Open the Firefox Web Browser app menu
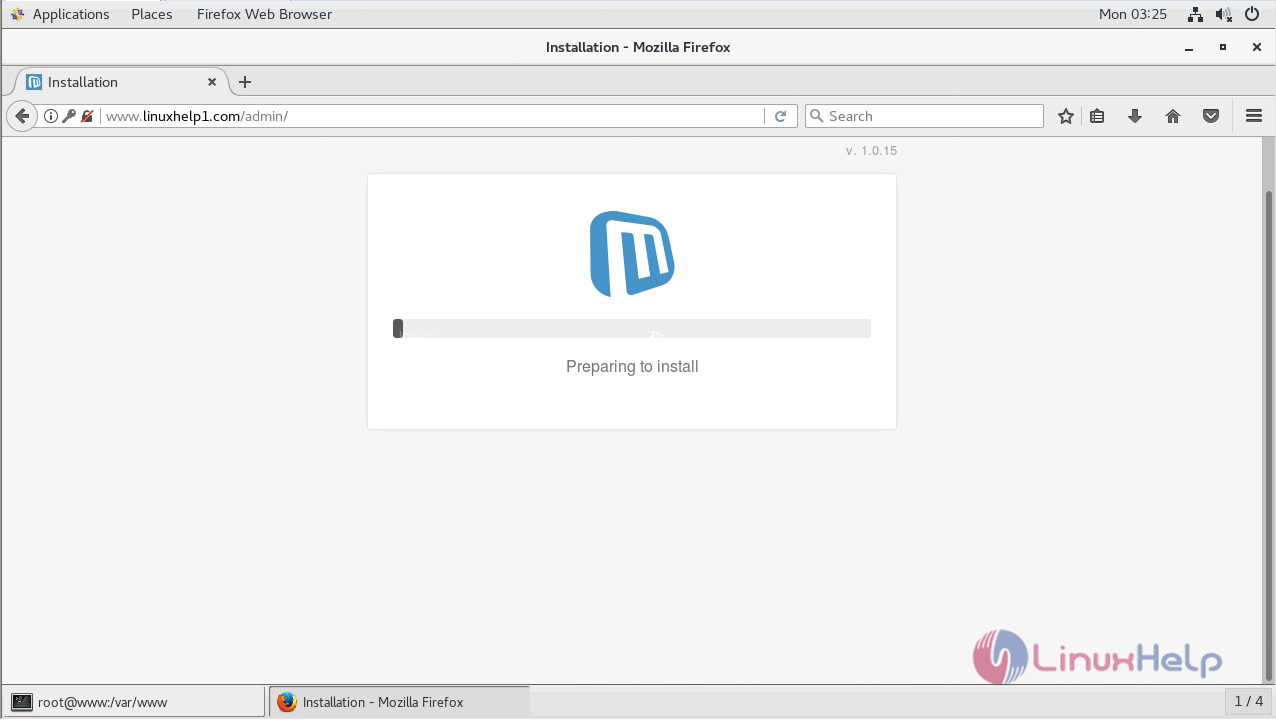Viewport: 1276px width, 720px height. [x=264, y=14]
